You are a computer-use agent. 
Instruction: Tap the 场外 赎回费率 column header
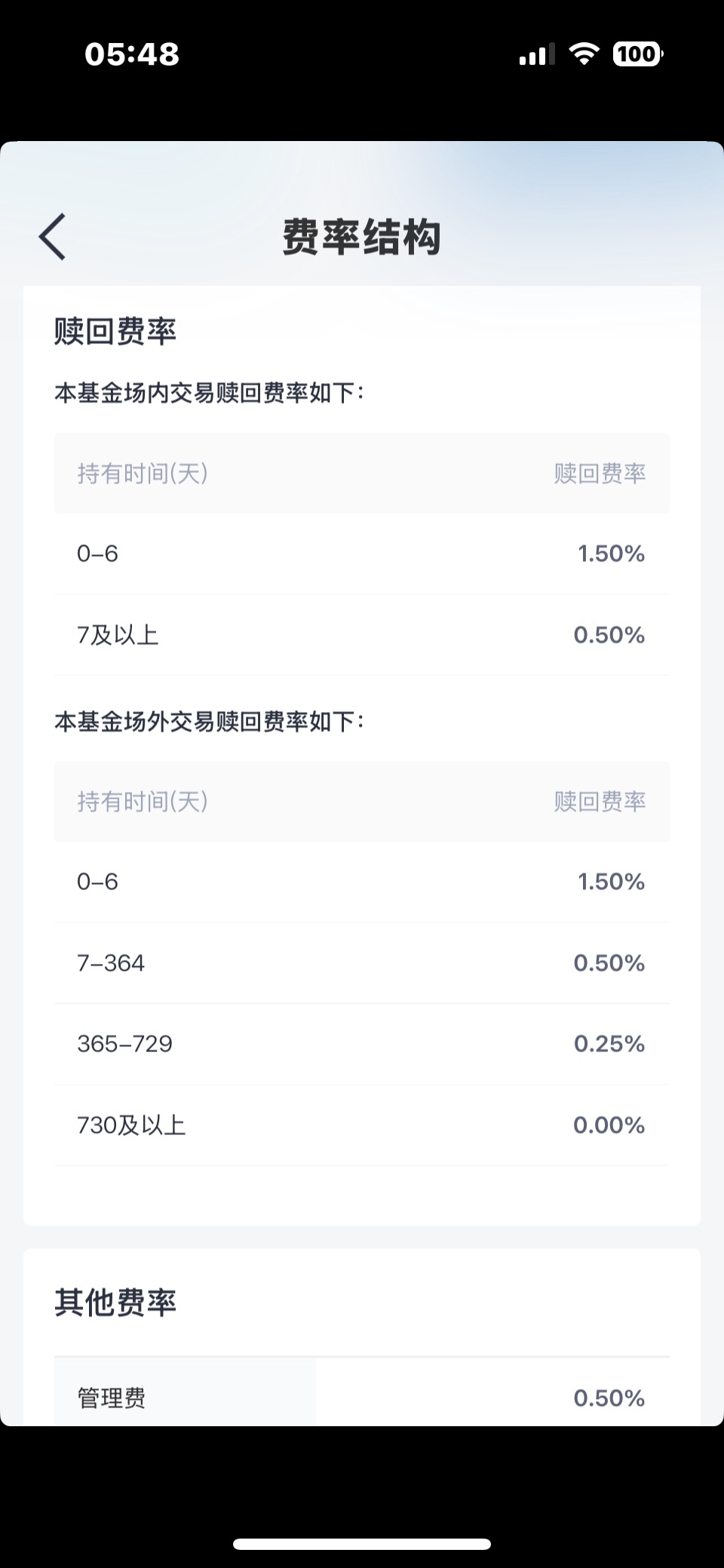click(x=600, y=801)
